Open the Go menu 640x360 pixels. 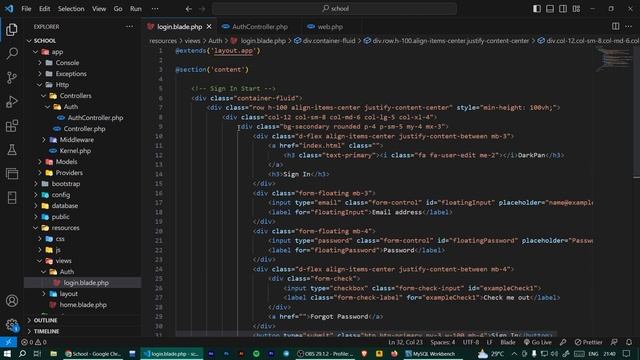tap(118, 9)
